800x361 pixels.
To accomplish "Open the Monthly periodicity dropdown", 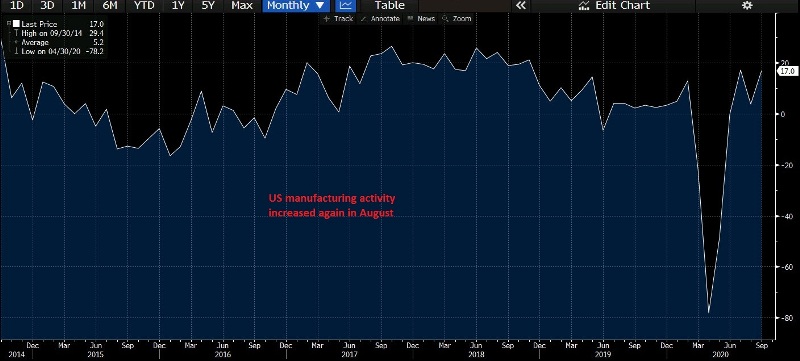I will (x=296, y=6).
